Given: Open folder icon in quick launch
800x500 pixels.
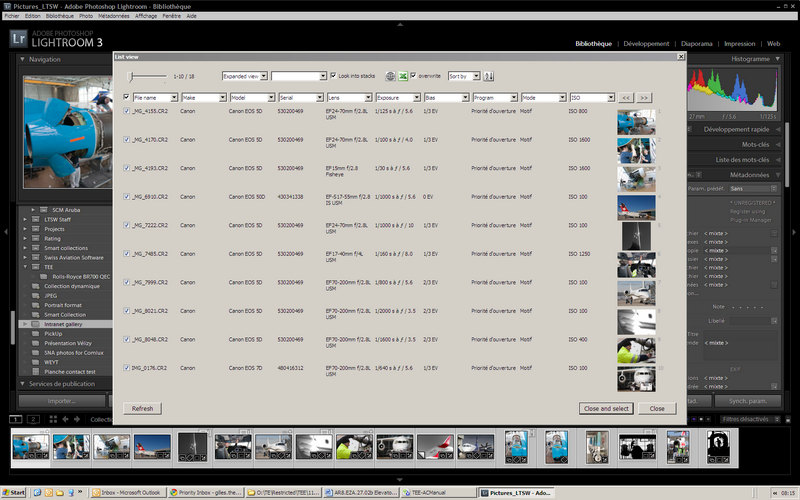Looking at the screenshot, I should click(60, 492).
